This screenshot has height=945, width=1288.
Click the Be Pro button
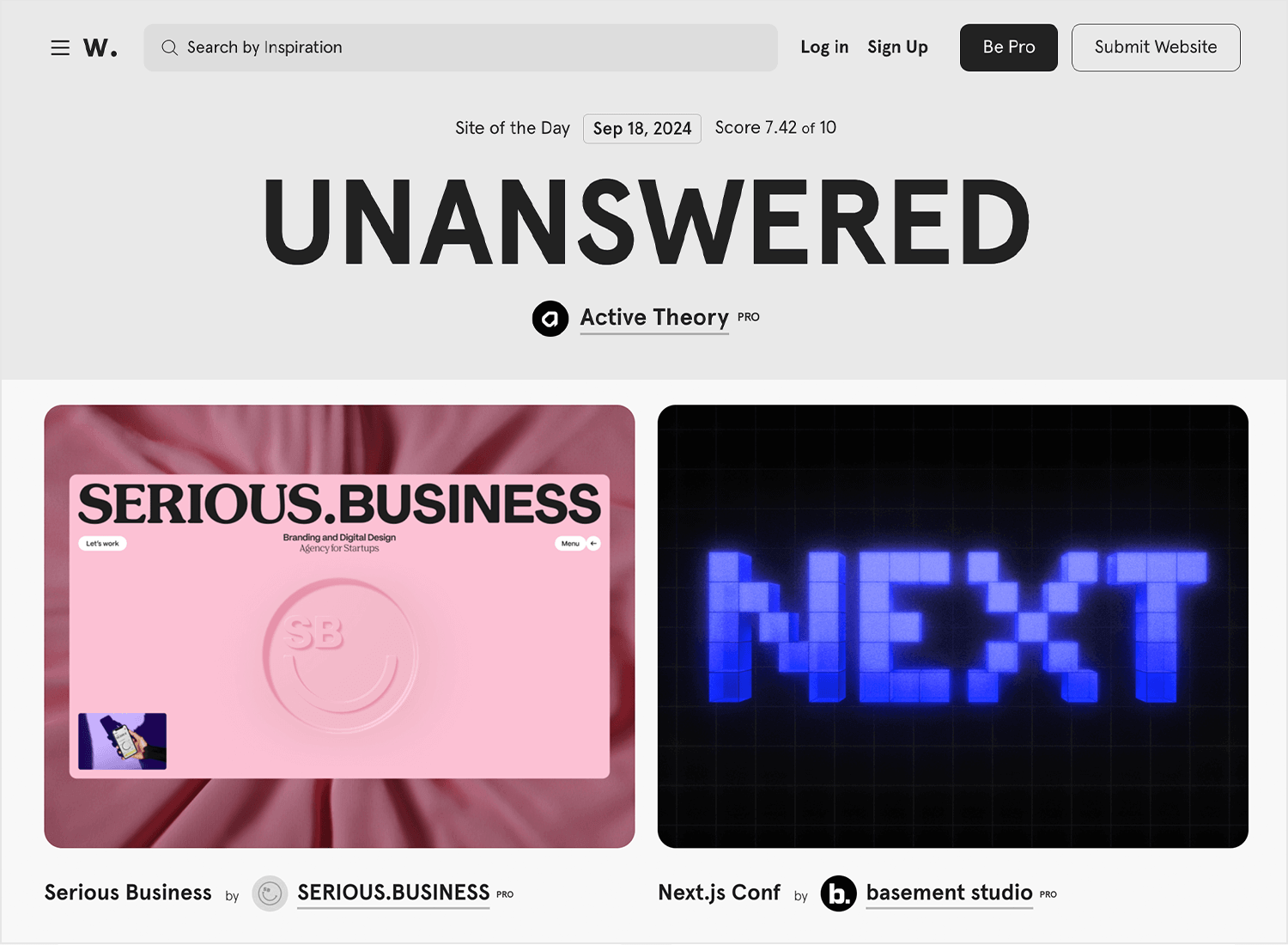click(1009, 47)
